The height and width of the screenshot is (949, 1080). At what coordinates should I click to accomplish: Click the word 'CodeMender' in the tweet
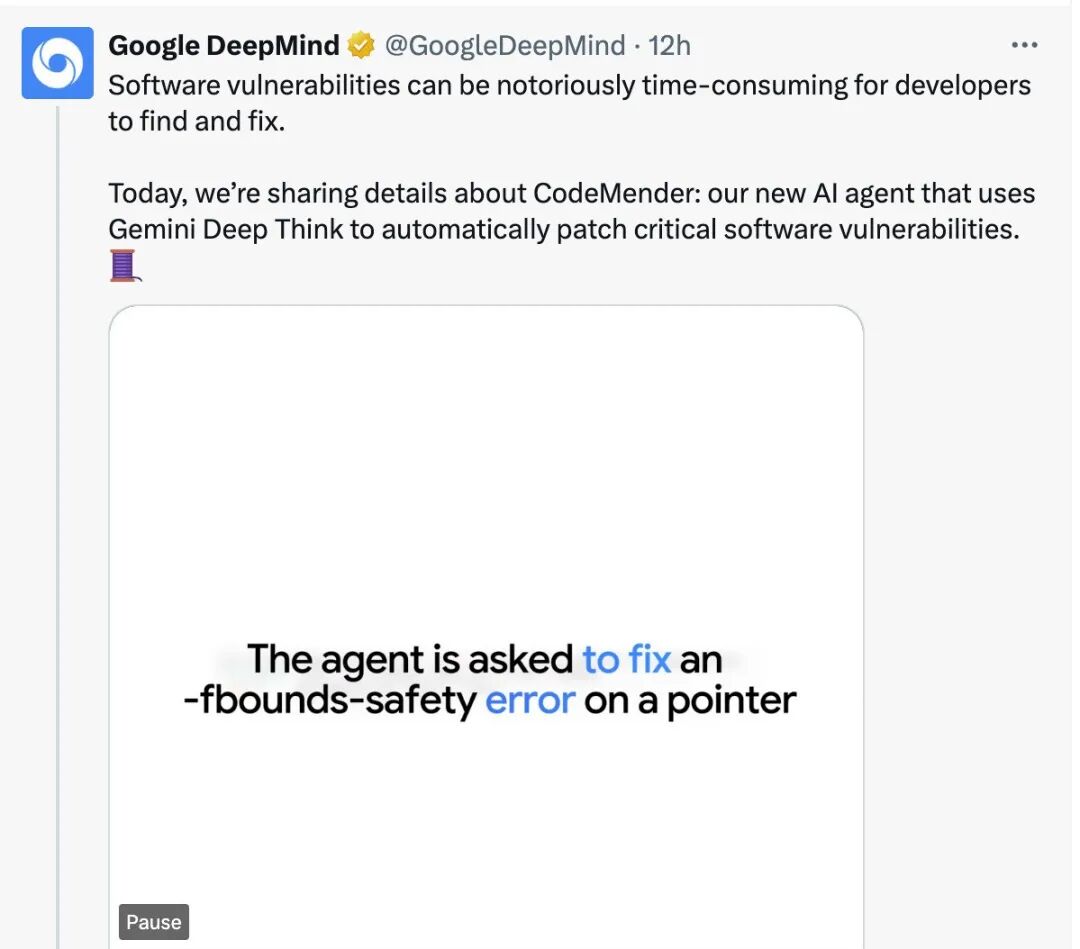pyautogui.click(x=610, y=193)
